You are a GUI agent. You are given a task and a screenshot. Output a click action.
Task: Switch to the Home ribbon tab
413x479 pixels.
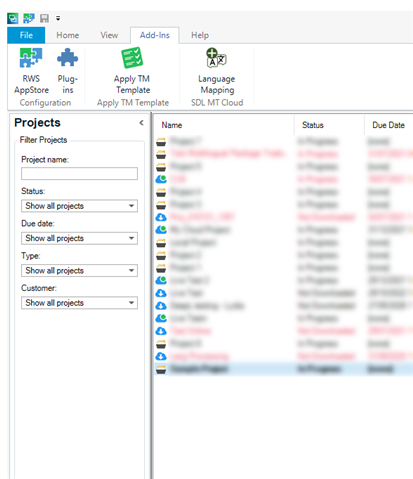pyautogui.click(x=68, y=35)
